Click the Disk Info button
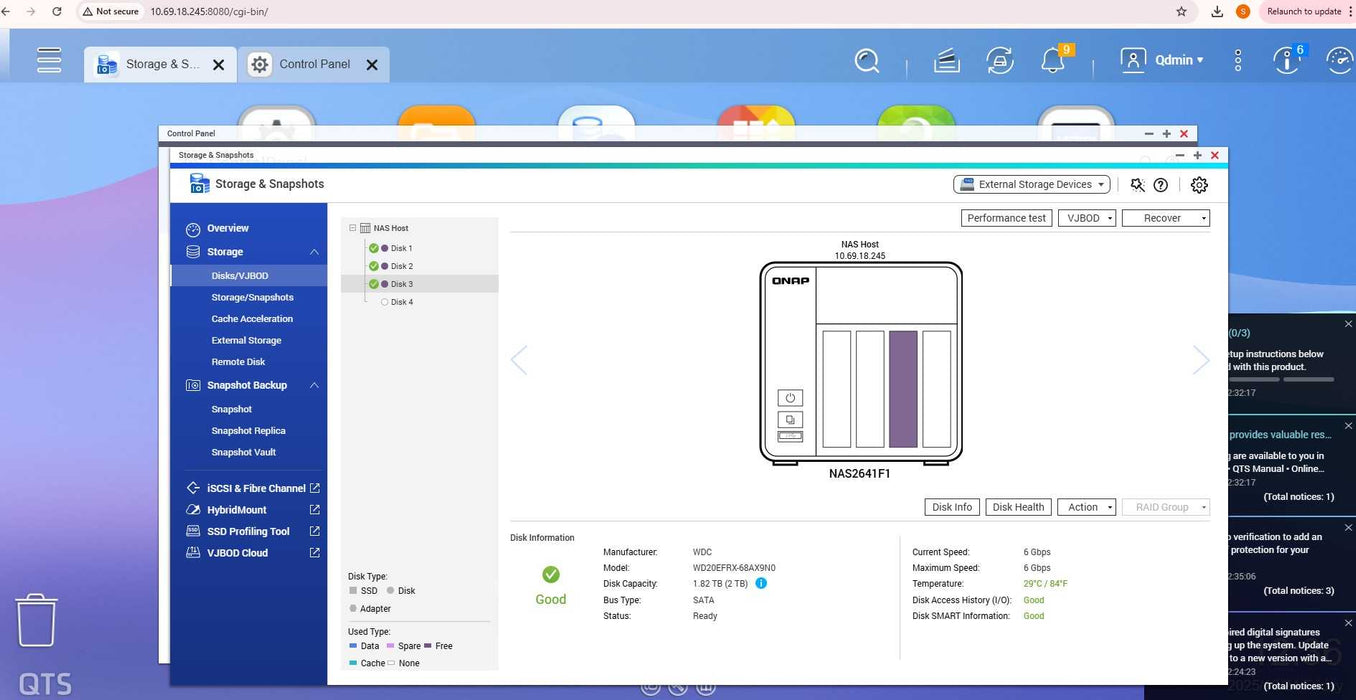Screen dimensions: 1356x700 point(952,507)
